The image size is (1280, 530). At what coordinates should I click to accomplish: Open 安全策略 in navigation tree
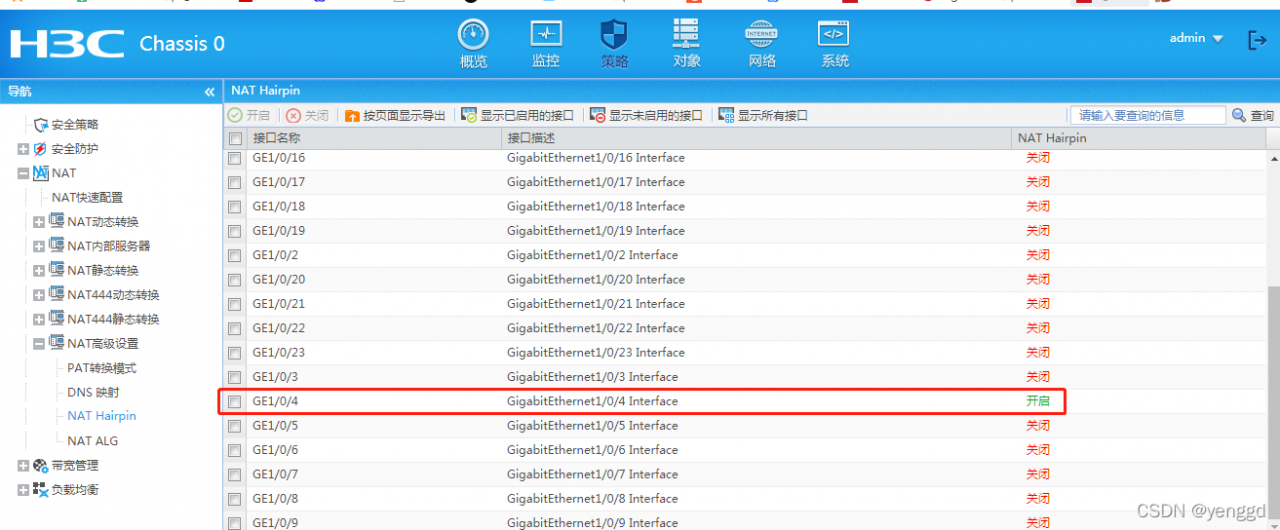tap(75, 125)
